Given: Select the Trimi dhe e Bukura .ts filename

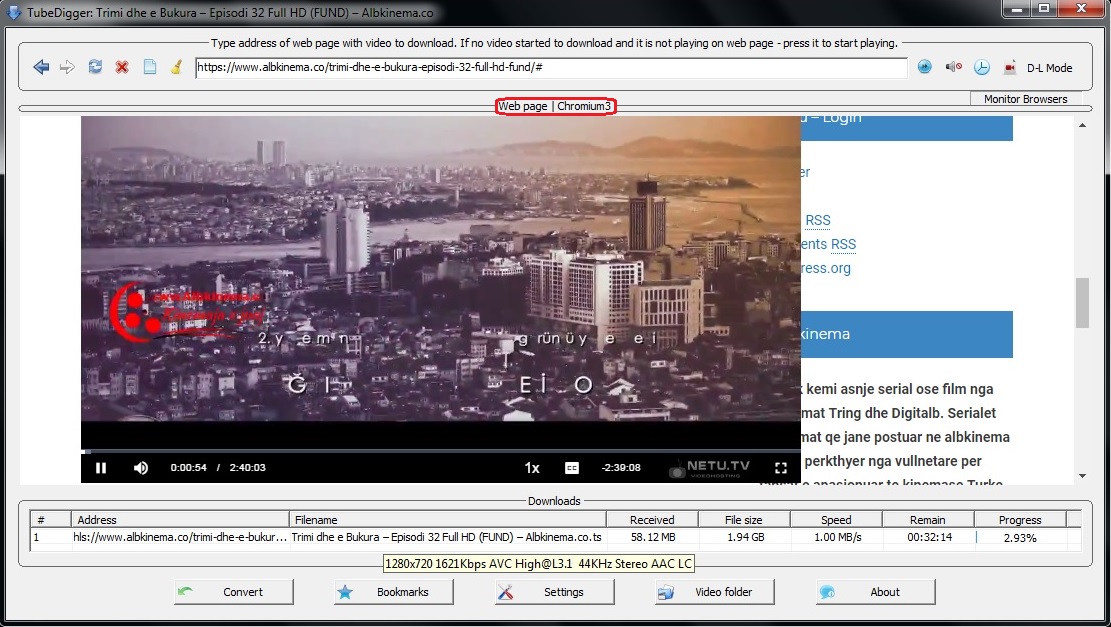Looking at the screenshot, I should tap(447, 538).
